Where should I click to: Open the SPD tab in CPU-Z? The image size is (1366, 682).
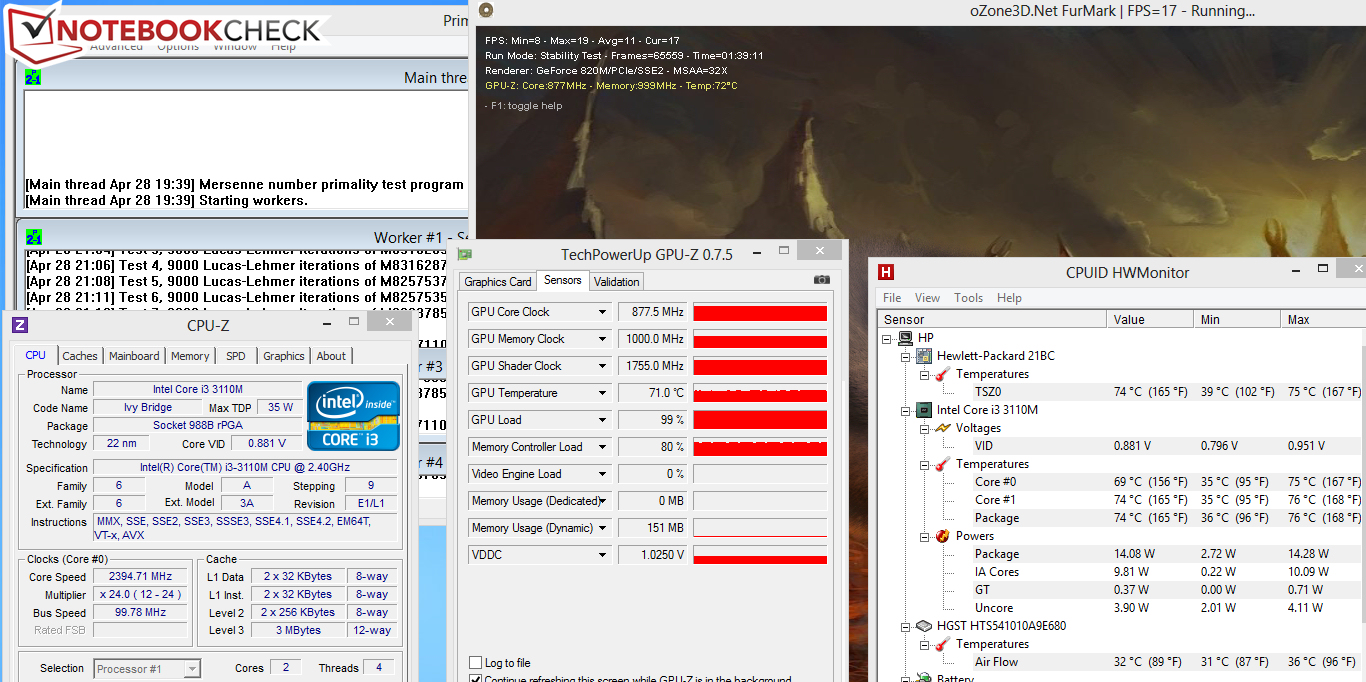pyautogui.click(x=236, y=356)
